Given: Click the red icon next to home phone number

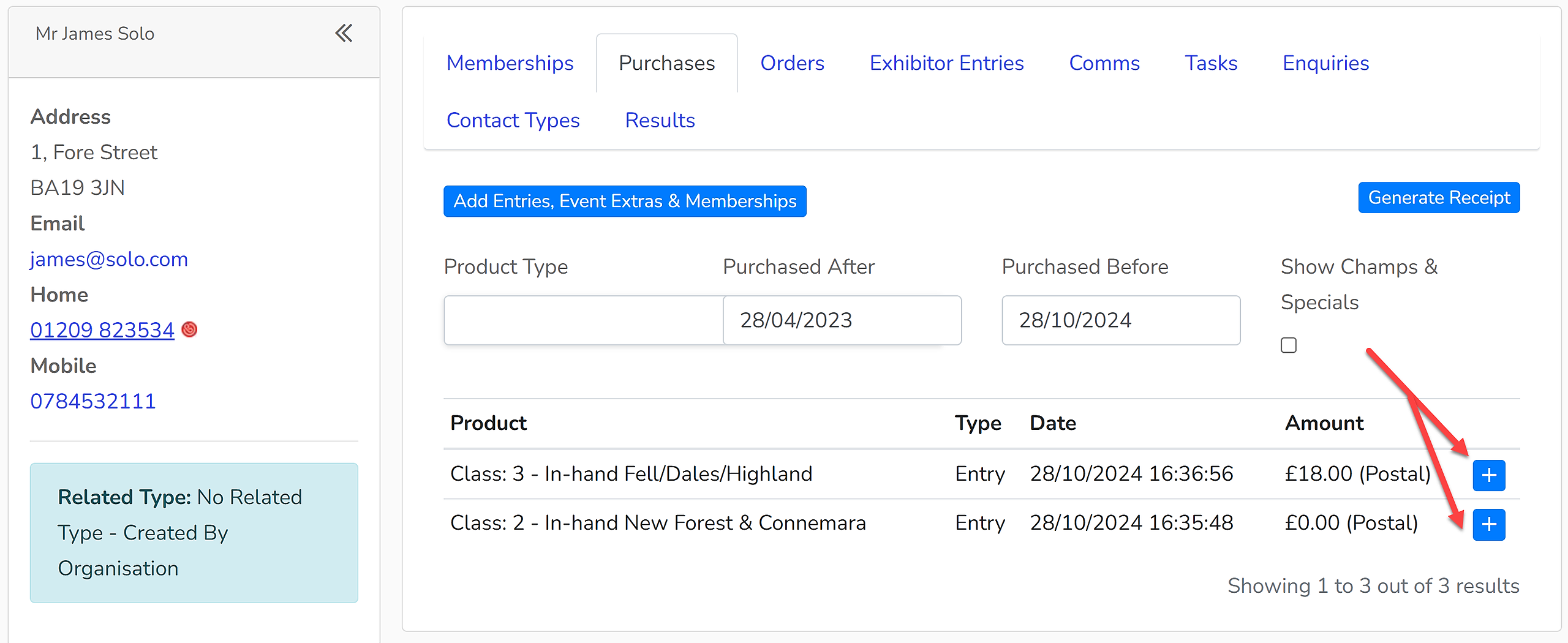Looking at the screenshot, I should tap(190, 329).
